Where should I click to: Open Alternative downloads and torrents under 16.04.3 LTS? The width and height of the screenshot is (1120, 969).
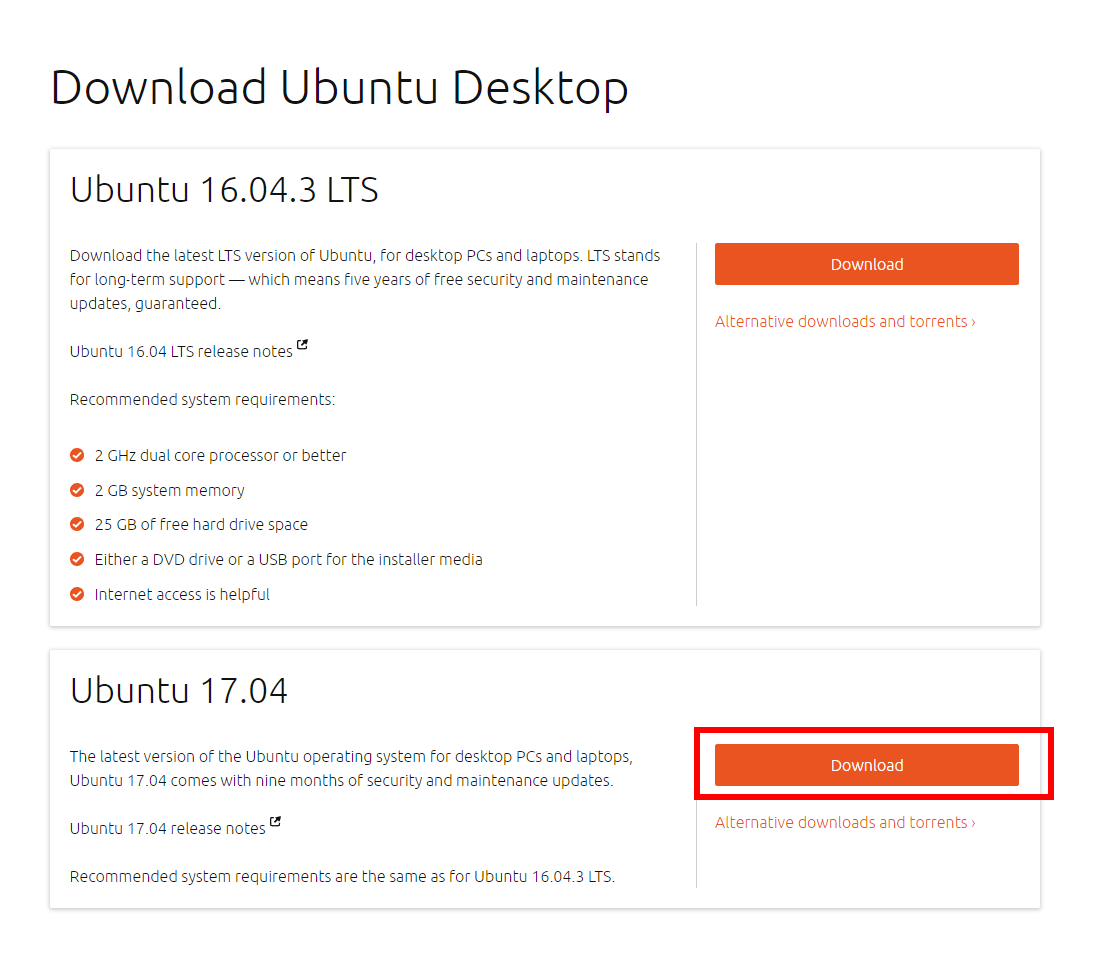841,322
